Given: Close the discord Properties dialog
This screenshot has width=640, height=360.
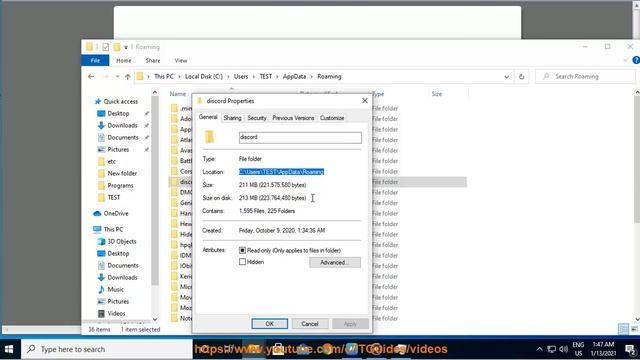Looking at the screenshot, I should click(365, 100).
